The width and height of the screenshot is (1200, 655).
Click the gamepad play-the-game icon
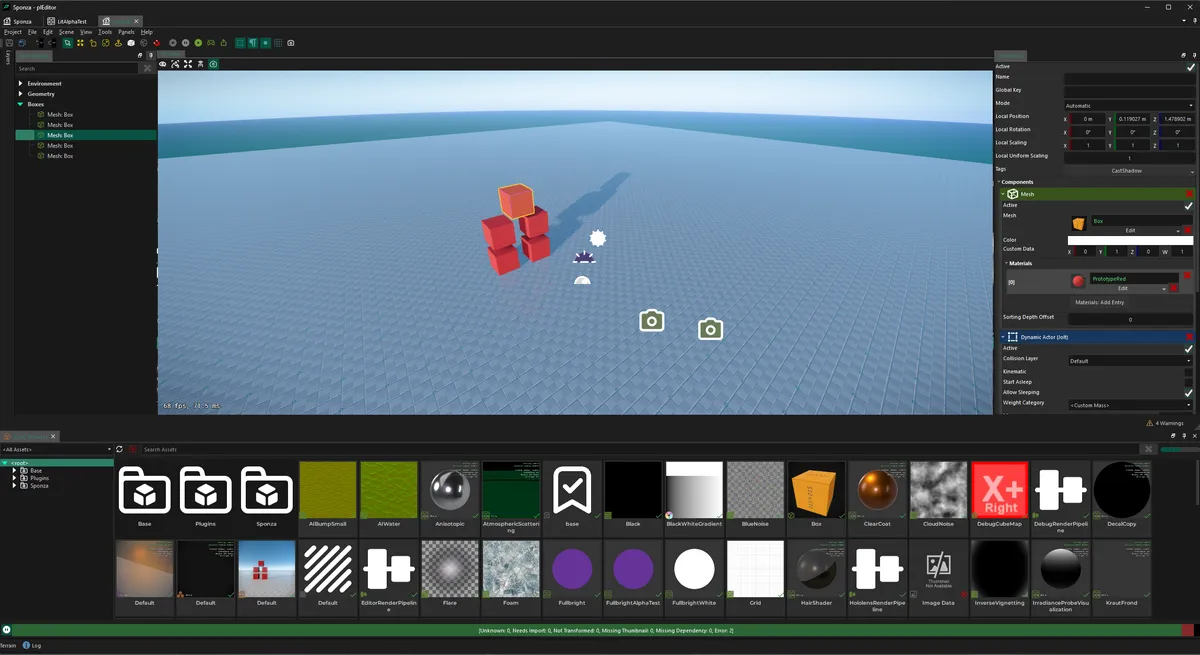211,43
